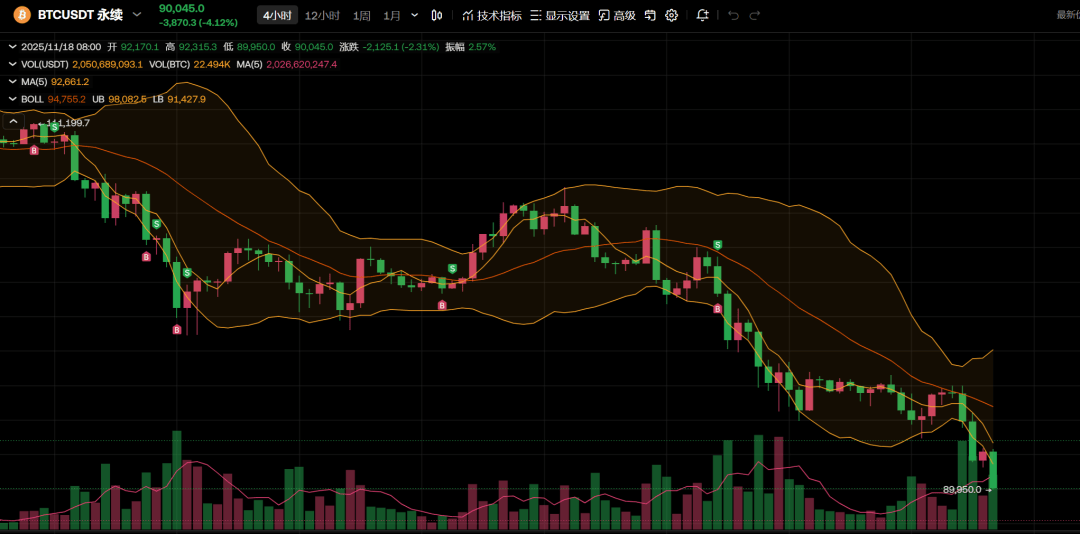Click the Bitcoin logo icon
Viewport: 1080px width, 534px height.
click(x=21, y=15)
